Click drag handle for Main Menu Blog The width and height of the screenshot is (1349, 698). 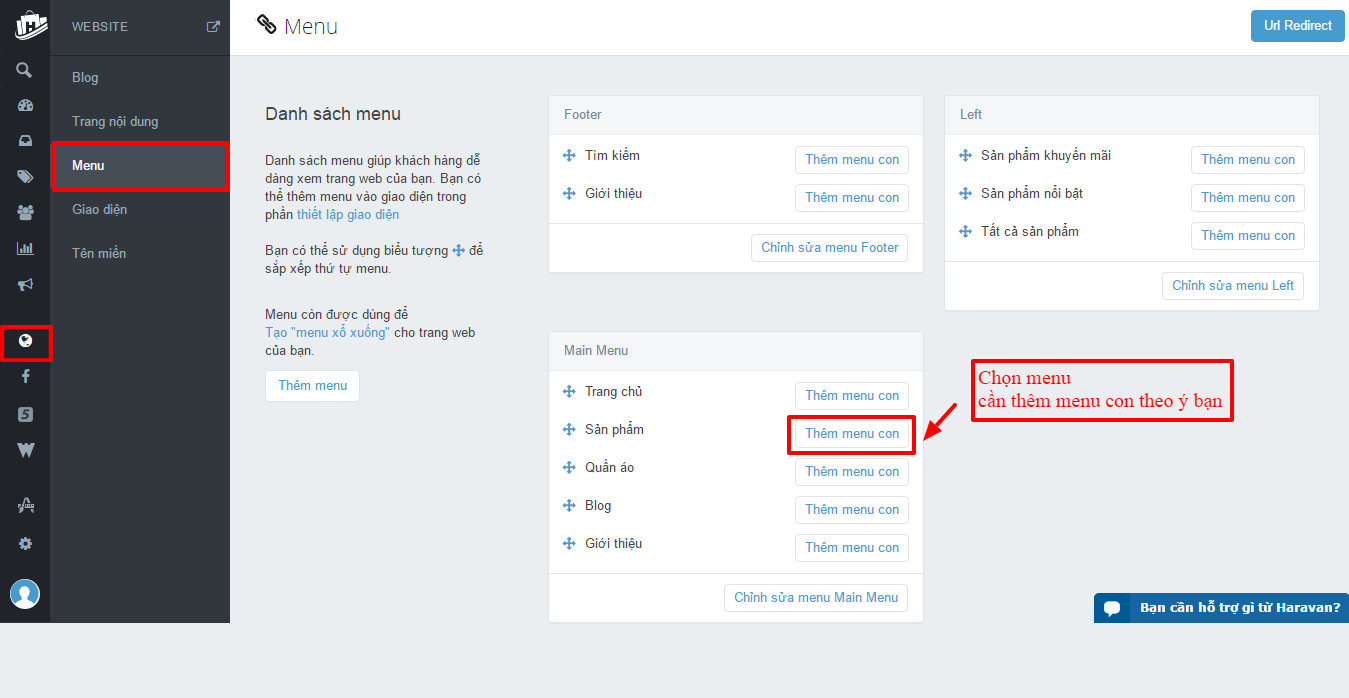coord(569,506)
